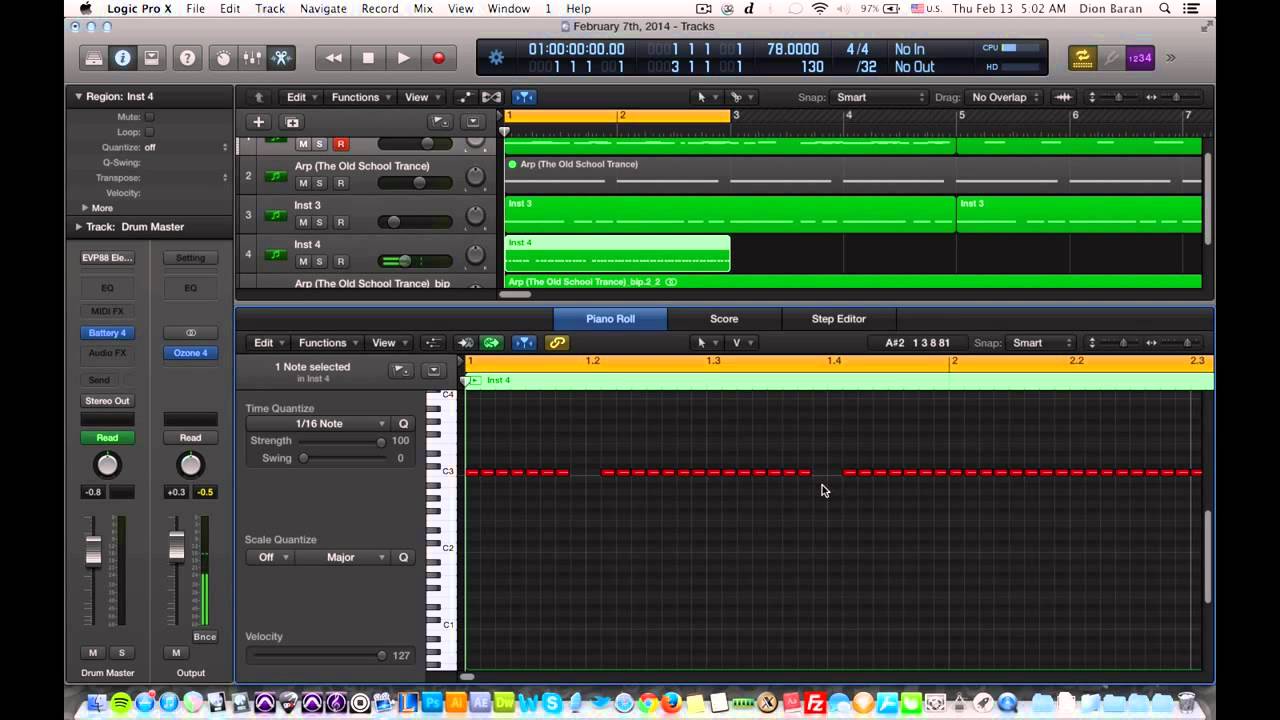Click the Bnce bounce button
The image size is (1280, 720).
[204, 637]
